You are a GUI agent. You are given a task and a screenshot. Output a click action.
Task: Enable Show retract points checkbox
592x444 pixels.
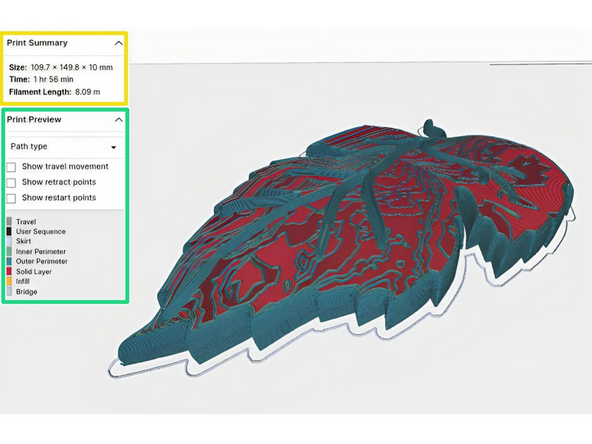tap(11, 183)
